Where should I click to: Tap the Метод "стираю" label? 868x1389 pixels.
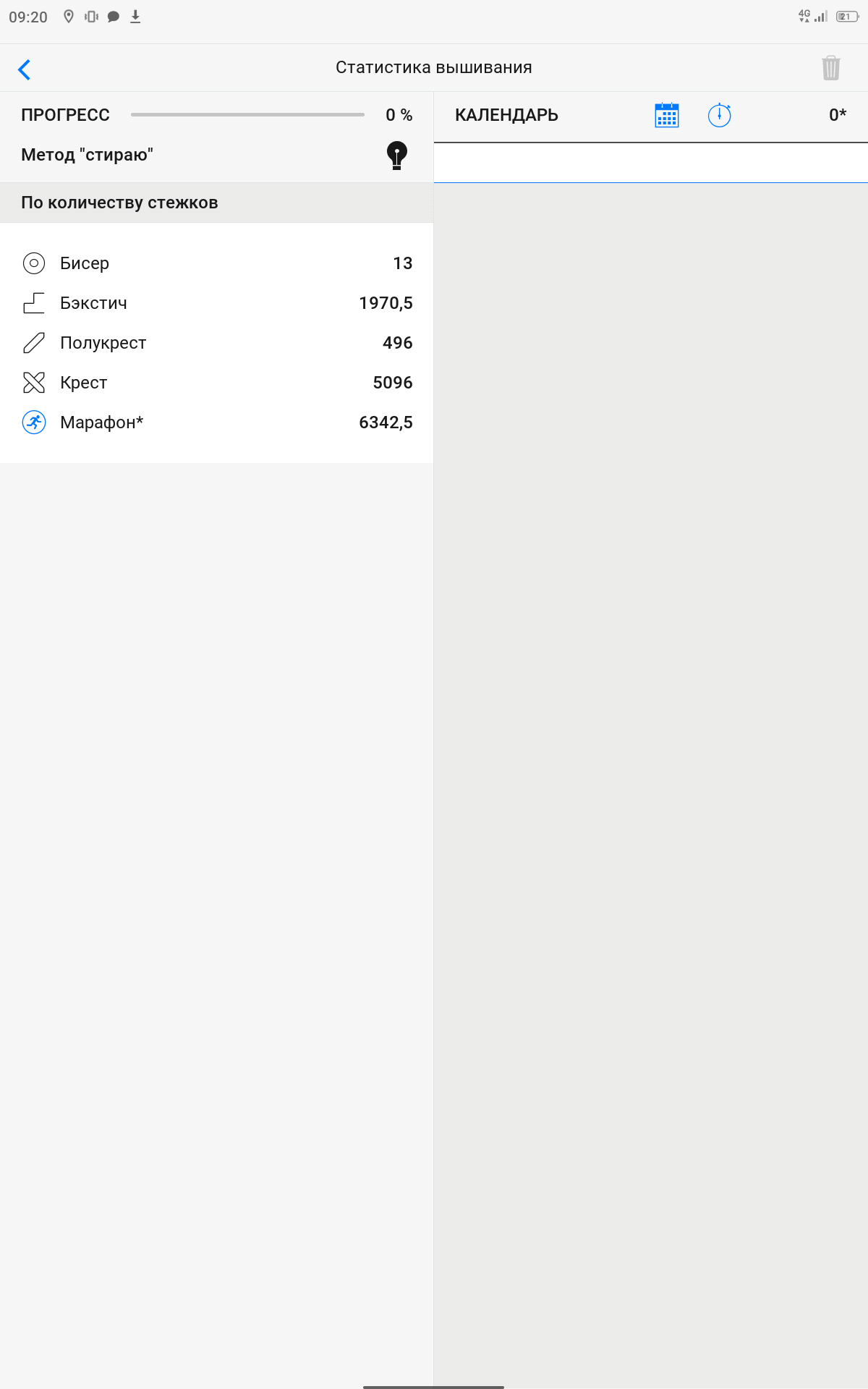click(x=88, y=155)
